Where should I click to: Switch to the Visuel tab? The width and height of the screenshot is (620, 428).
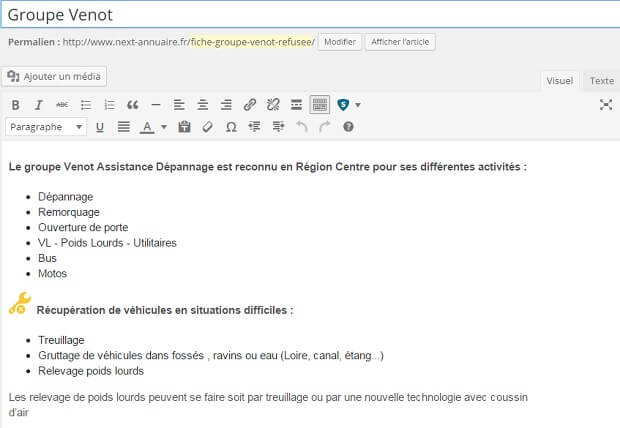[560, 81]
